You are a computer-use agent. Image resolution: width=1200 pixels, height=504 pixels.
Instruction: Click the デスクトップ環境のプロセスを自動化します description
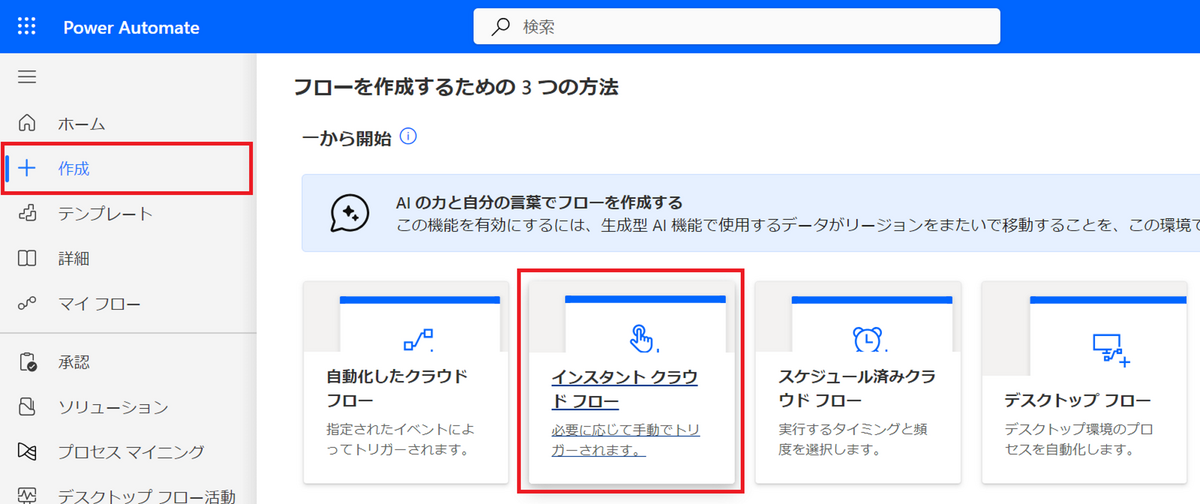point(1079,439)
